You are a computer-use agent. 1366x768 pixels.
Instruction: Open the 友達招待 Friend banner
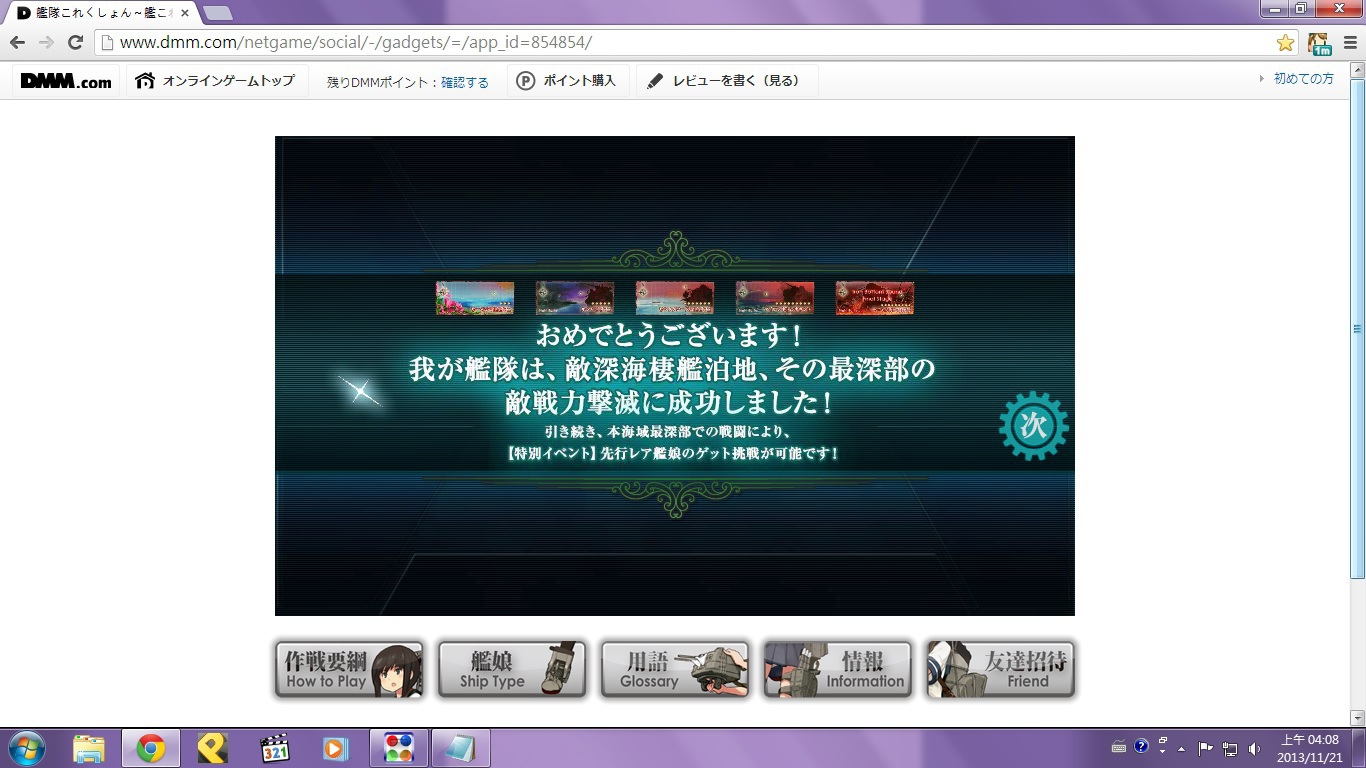tap(1000, 670)
